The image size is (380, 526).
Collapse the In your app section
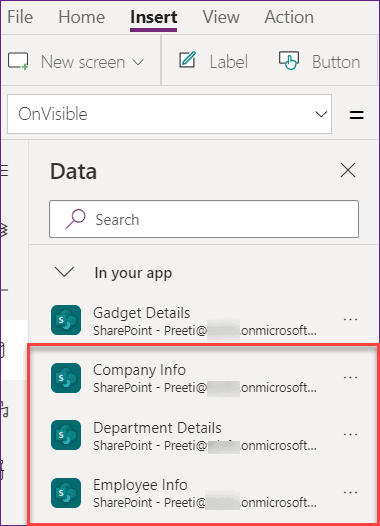pos(64,272)
